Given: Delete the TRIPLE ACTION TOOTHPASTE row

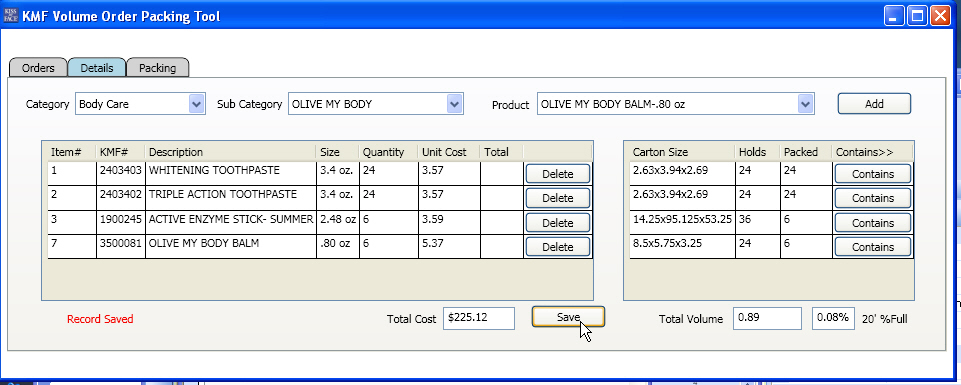Looking at the screenshot, I should 558,198.
